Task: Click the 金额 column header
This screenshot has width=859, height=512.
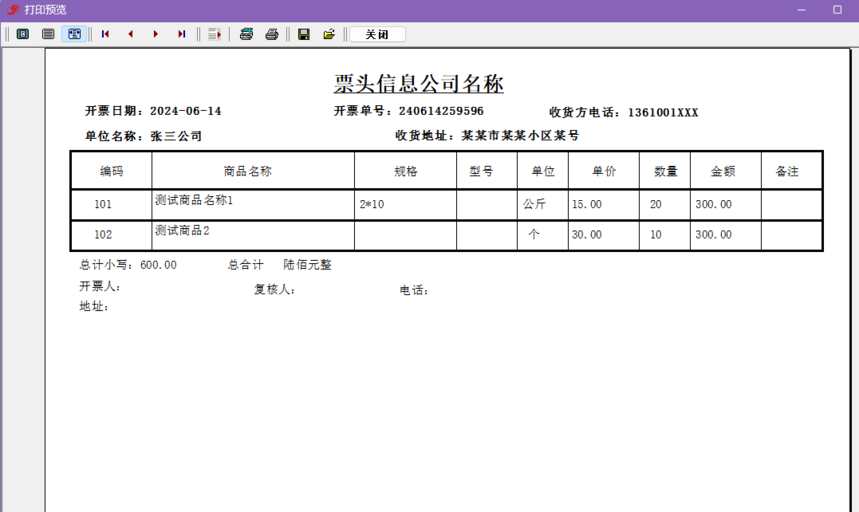Action: coord(723,171)
